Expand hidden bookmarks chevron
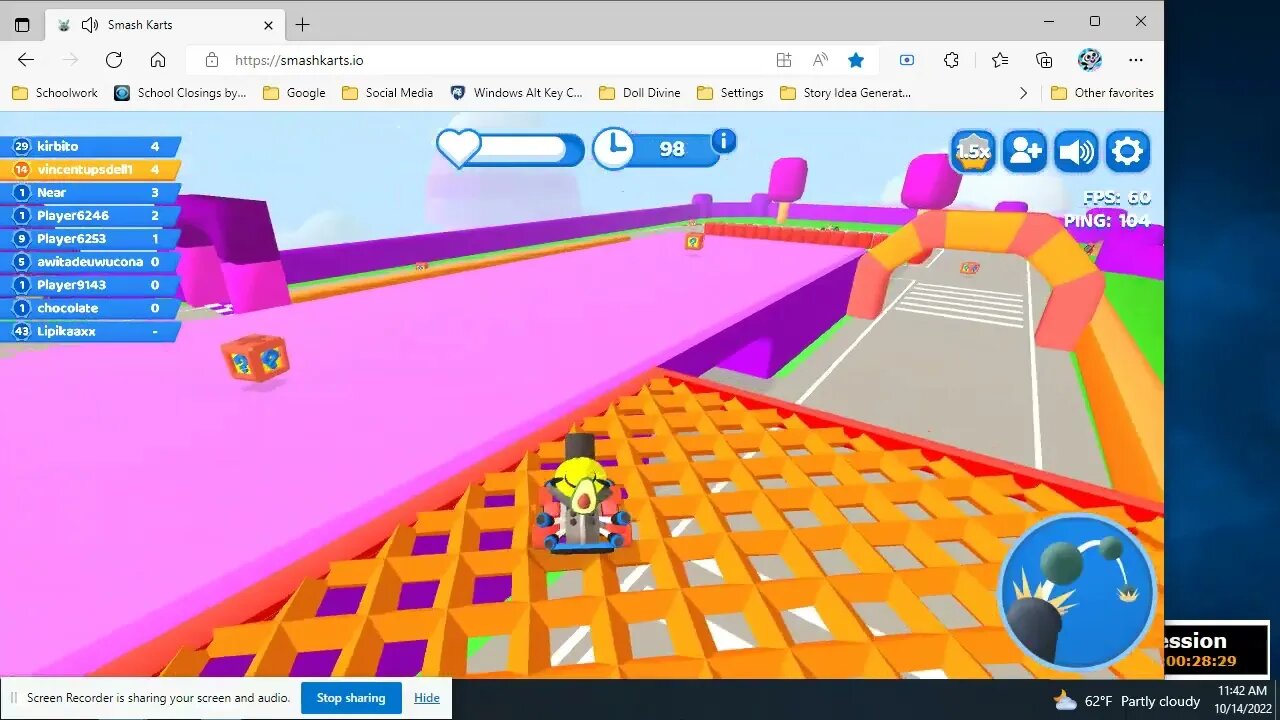Image resolution: width=1280 pixels, height=720 pixels. (1023, 93)
